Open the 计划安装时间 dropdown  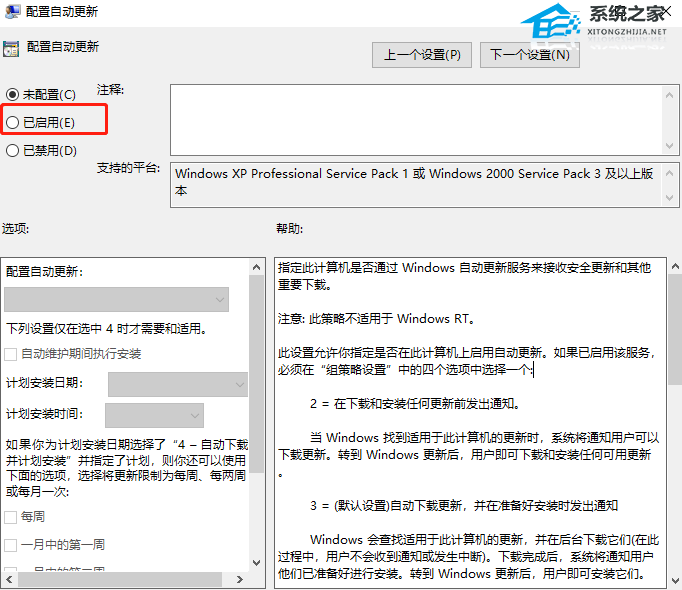(x=154, y=416)
